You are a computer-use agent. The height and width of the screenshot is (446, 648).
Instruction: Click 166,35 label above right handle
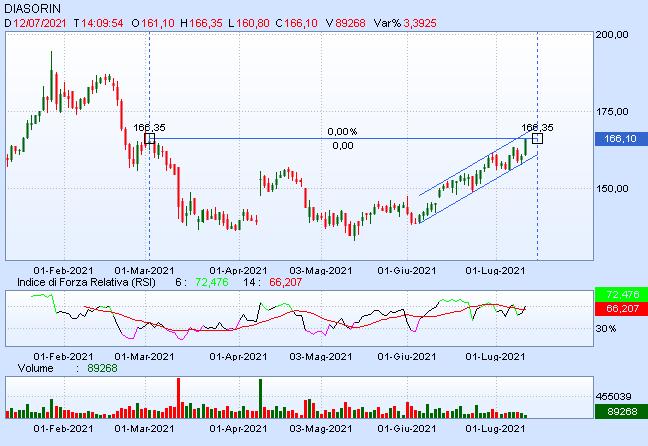click(537, 128)
